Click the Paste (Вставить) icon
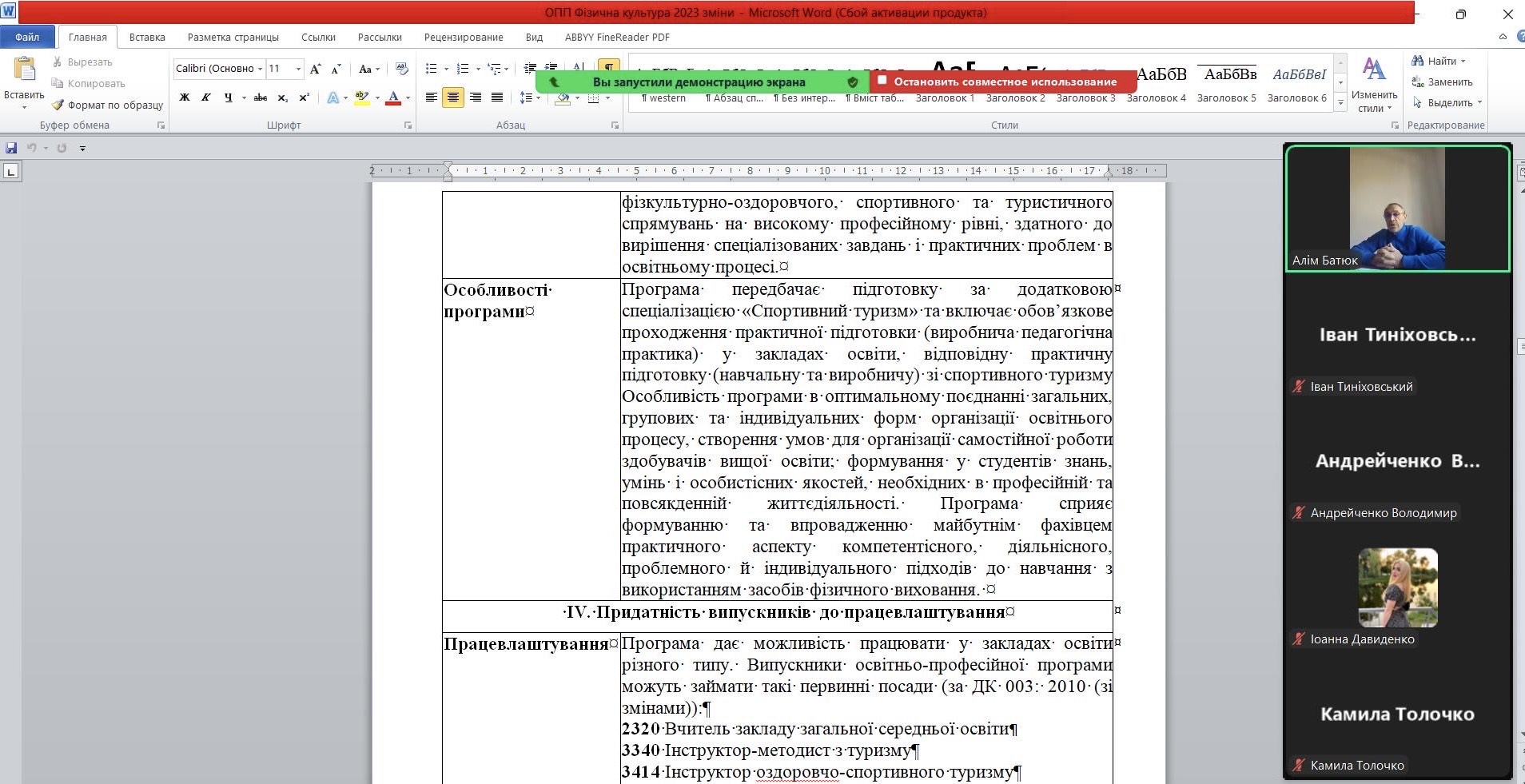The height and width of the screenshot is (784, 1525). pos(24,76)
